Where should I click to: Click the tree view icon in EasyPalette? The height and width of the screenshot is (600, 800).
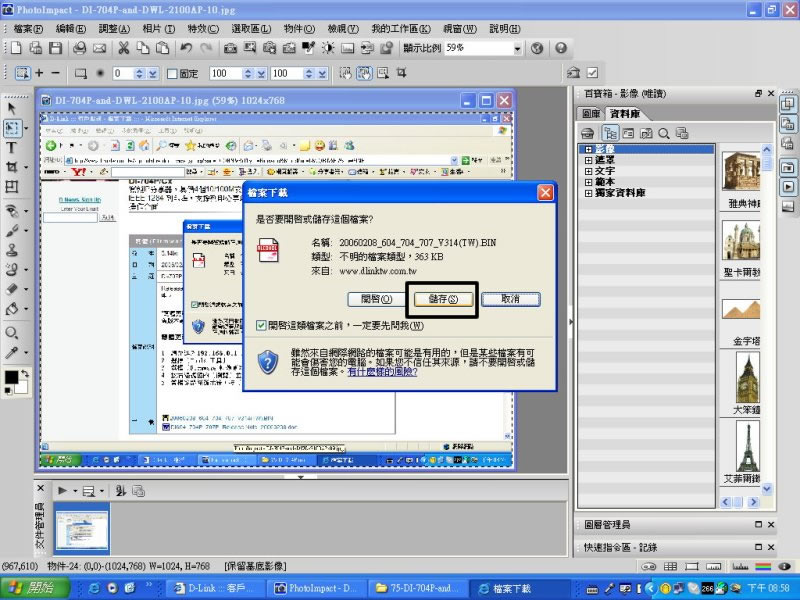610,134
